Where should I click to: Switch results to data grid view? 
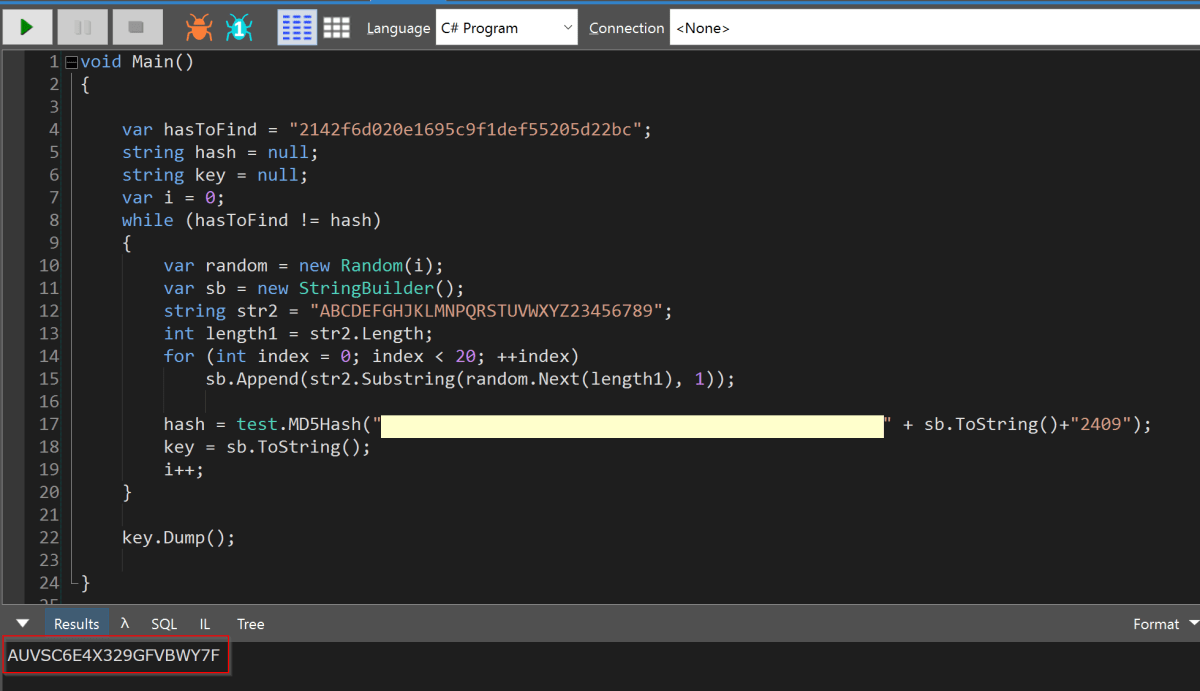point(337,27)
